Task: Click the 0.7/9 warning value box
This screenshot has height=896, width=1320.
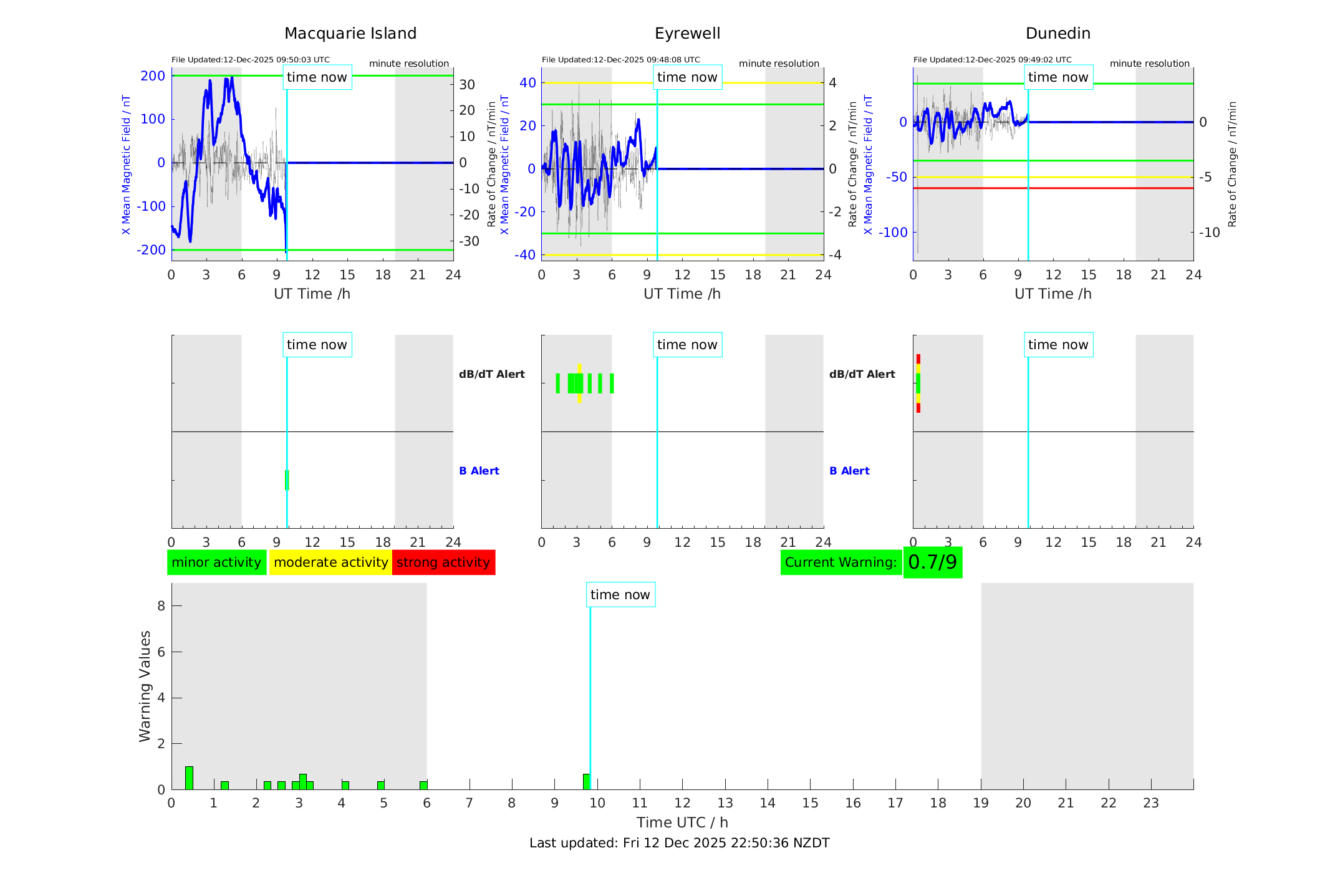Action: (x=932, y=562)
